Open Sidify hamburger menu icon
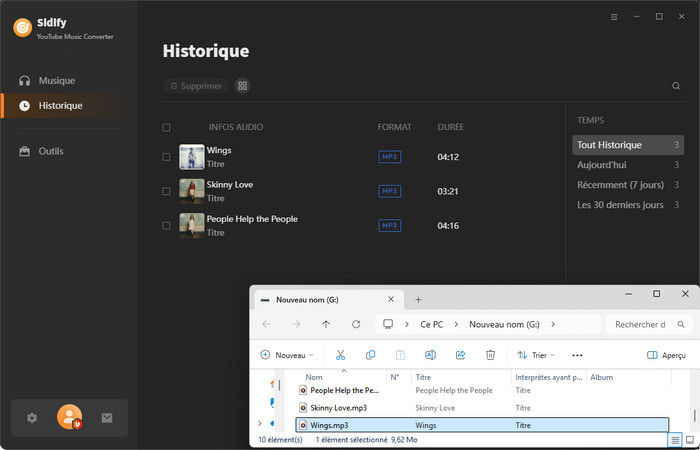 pyautogui.click(x=614, y=17)
